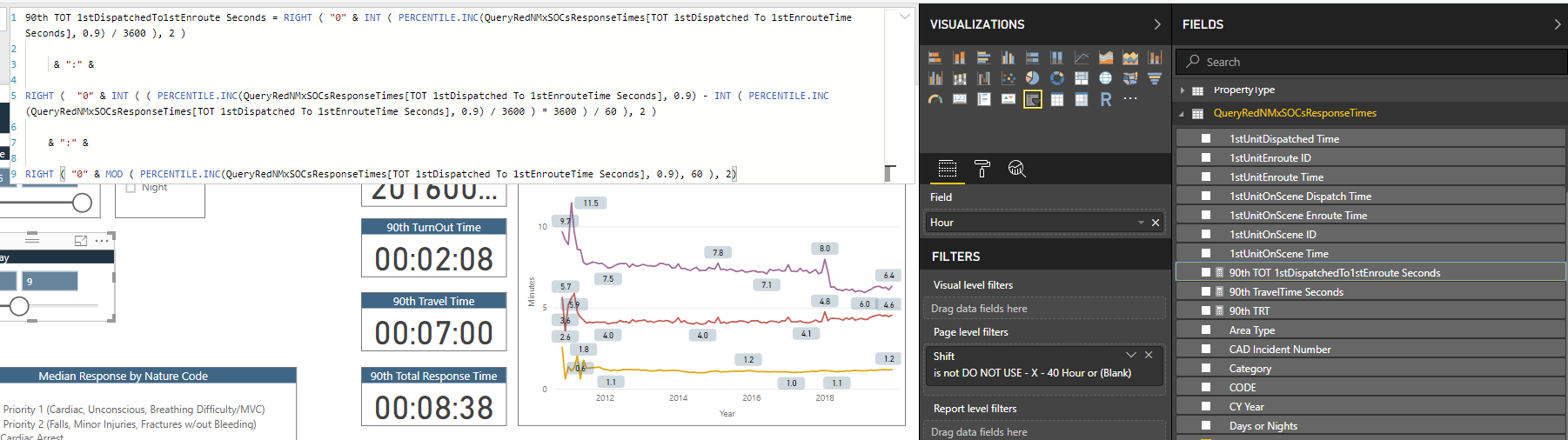The width and height of the screenshot is (1568, 440).
Task: Check 1stUnitOnScene Enroute Time field
Action: tap(1205, 215)
